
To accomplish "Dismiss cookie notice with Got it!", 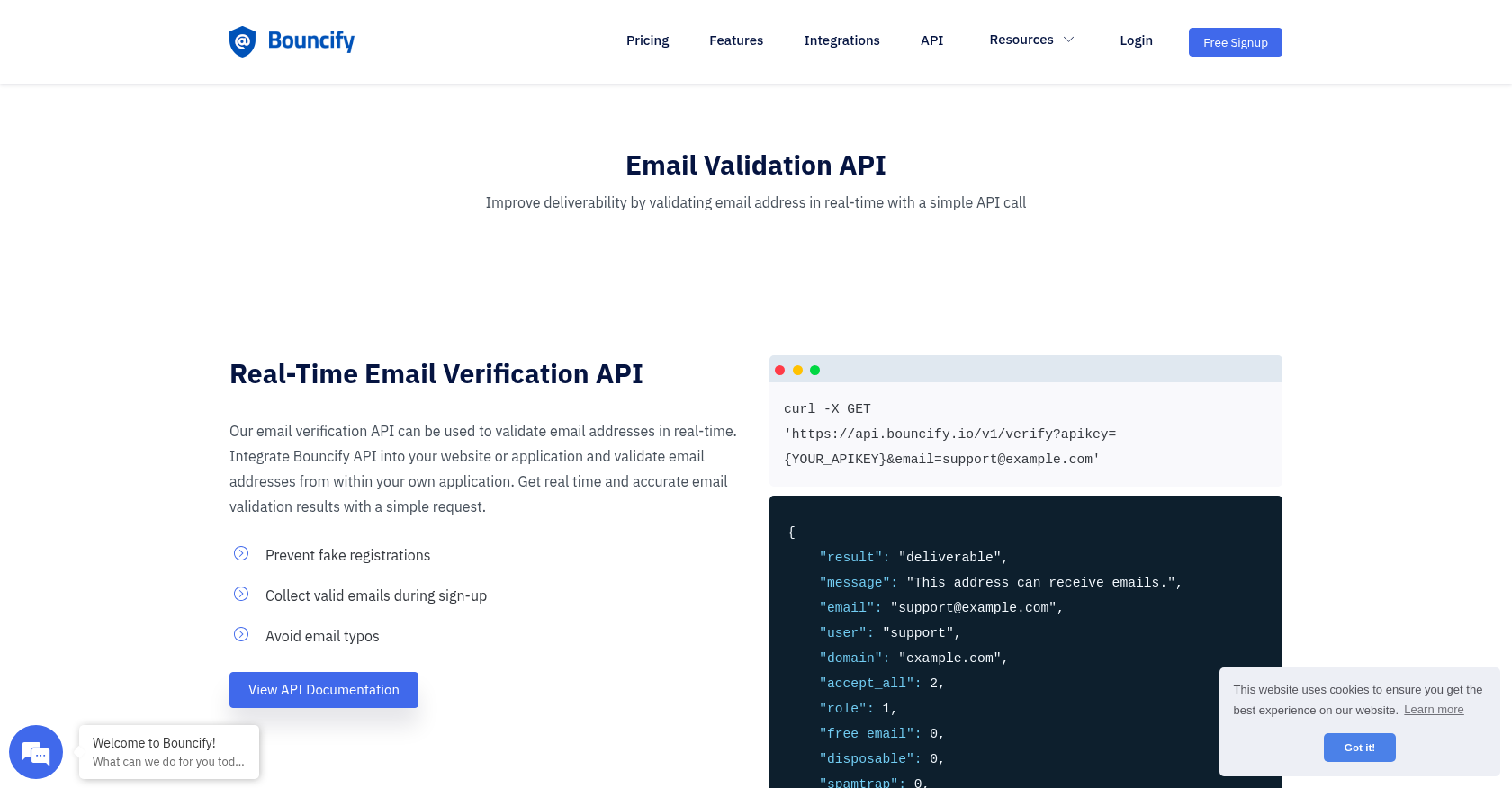I will click(1359, 748).
